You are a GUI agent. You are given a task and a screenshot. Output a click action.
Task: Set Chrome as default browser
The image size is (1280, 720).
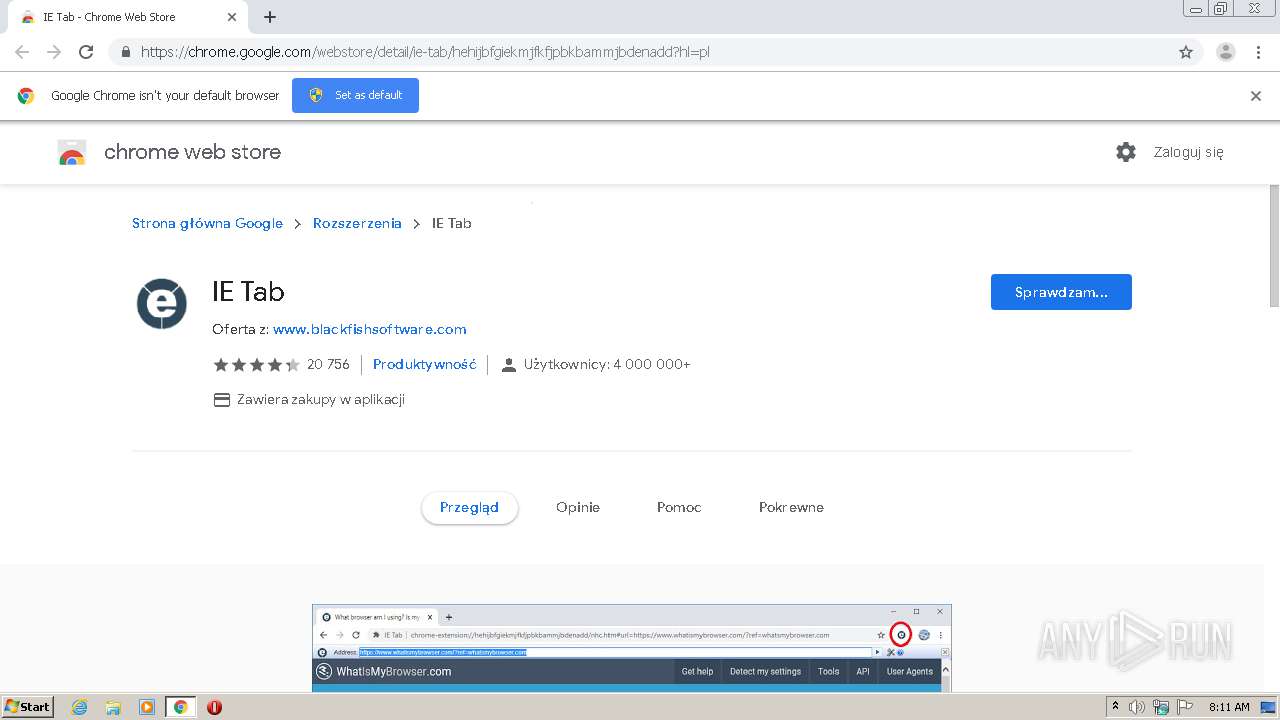tap(355, 95)
